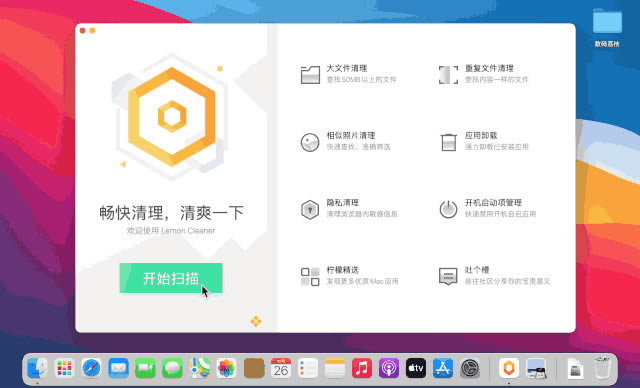Open Preview app in the Dock

[x=536, y=368]
